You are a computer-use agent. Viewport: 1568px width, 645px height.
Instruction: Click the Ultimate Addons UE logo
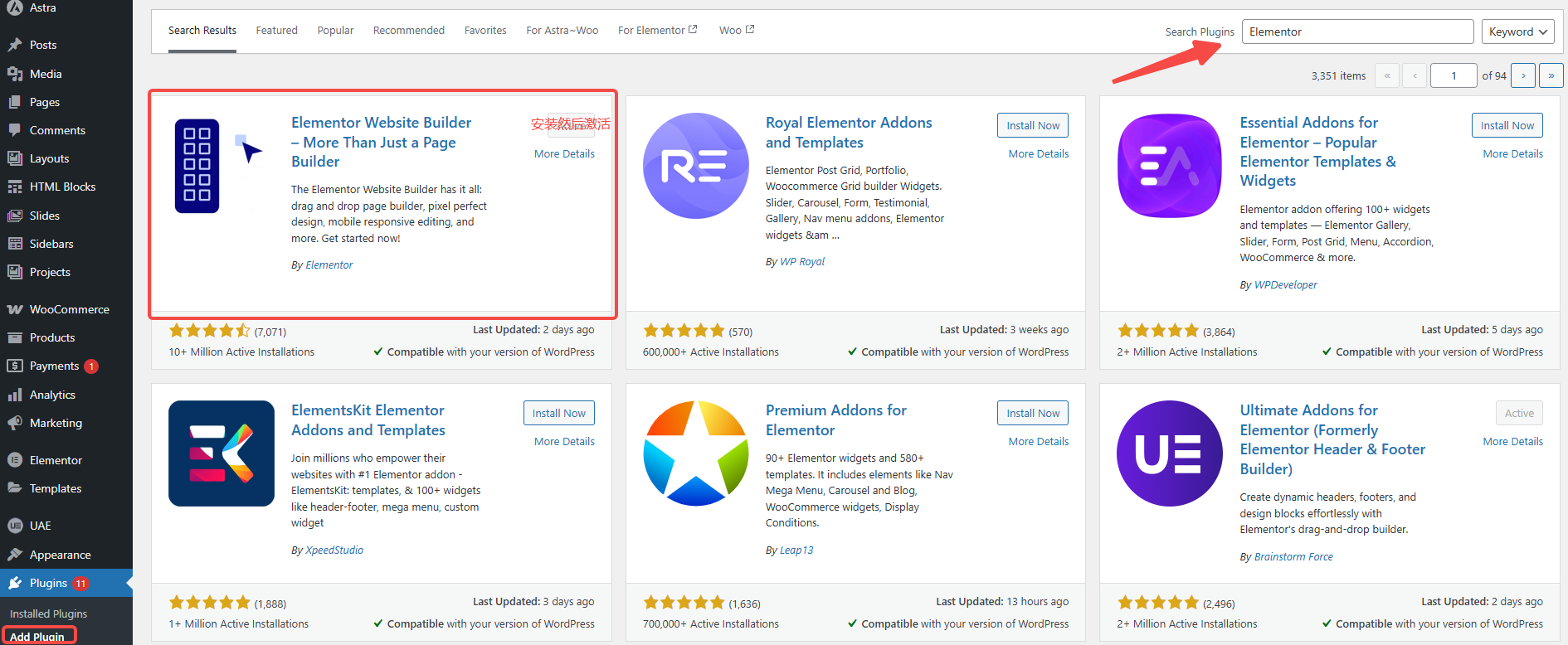click(1170, 453)
